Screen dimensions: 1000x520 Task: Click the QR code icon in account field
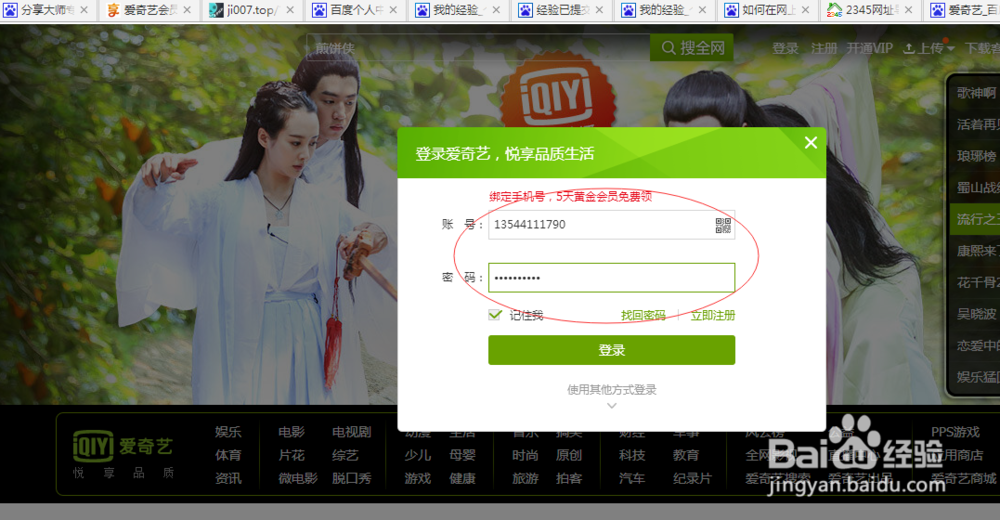[x=723, y=225]
